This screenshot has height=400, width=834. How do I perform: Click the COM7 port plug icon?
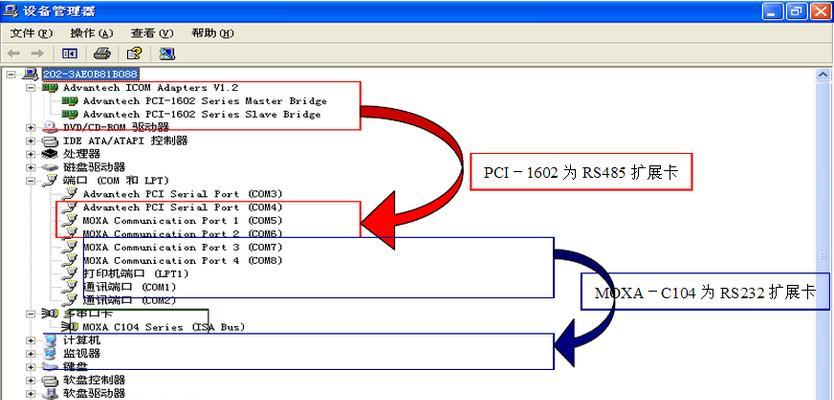(70, 247)
